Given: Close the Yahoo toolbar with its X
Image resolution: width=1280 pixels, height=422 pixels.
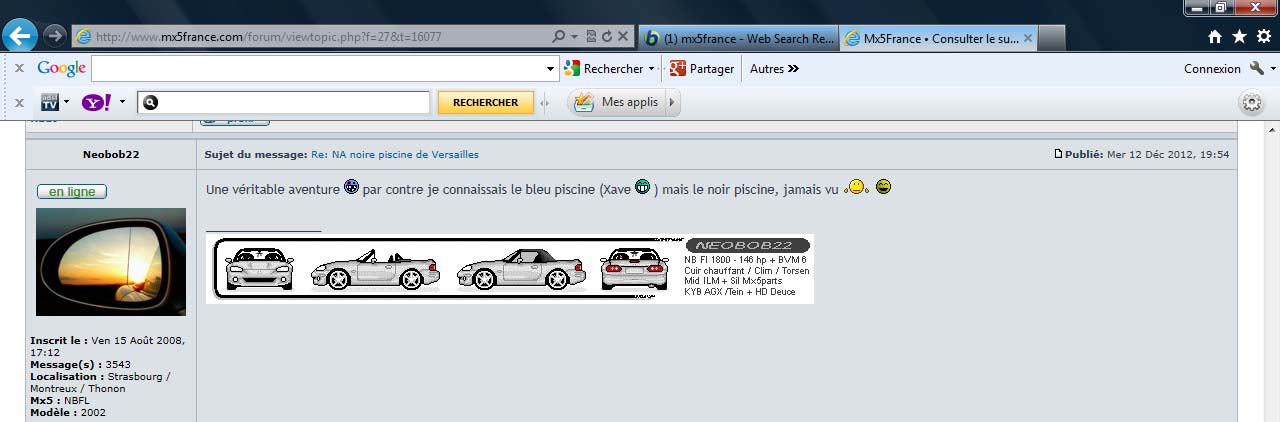Looking at the screenshot, I should (x=19, y=102).
